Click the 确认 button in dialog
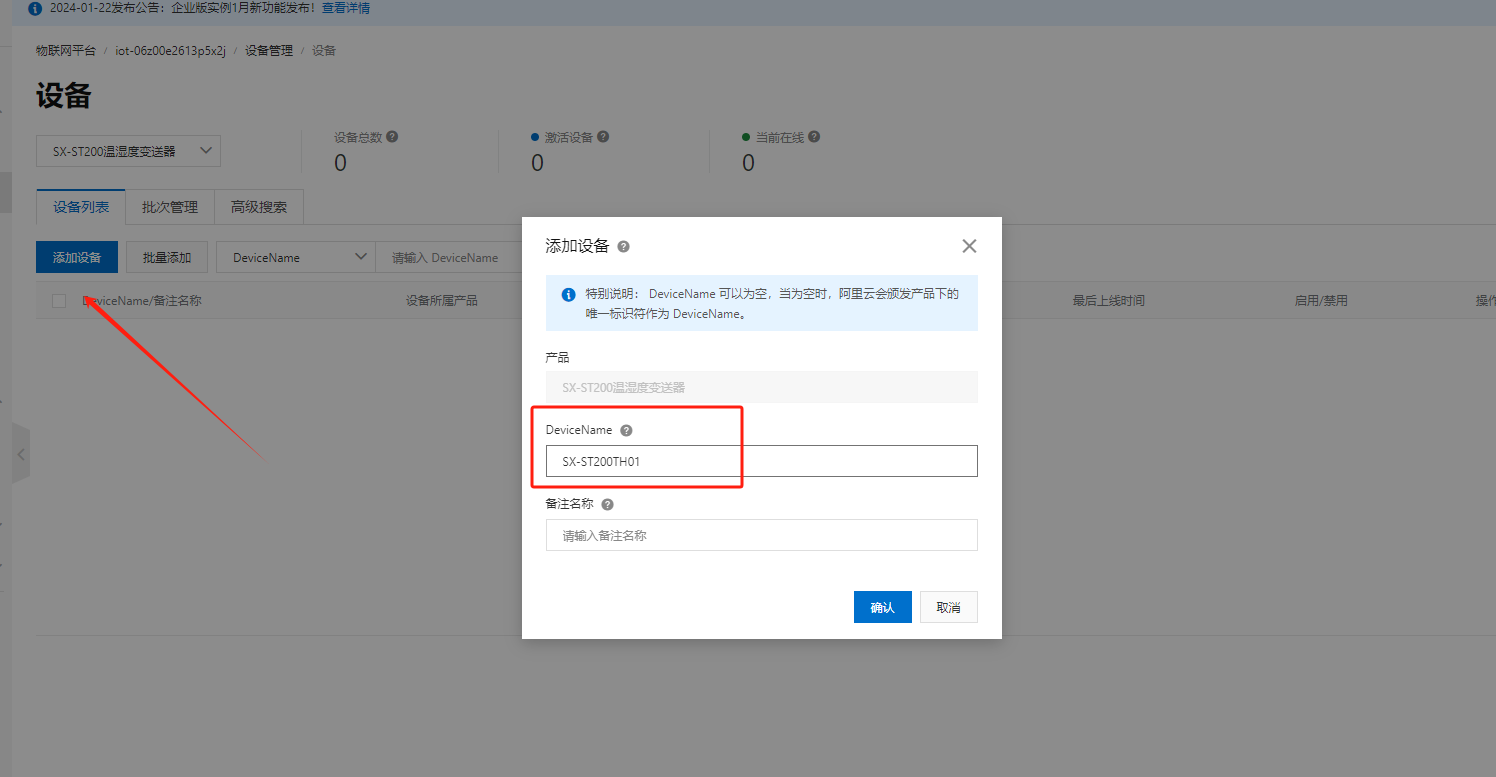This screenshot has height=777, width=1496. (882, 607)
